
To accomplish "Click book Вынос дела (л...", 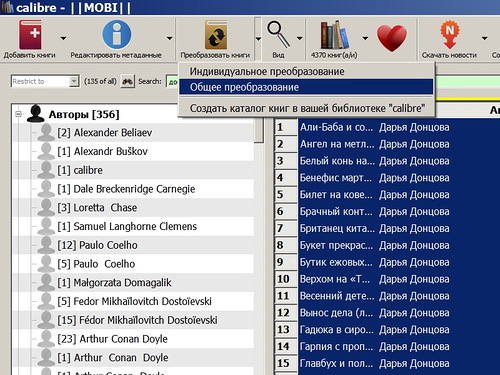I will click(x=337, y=313).
